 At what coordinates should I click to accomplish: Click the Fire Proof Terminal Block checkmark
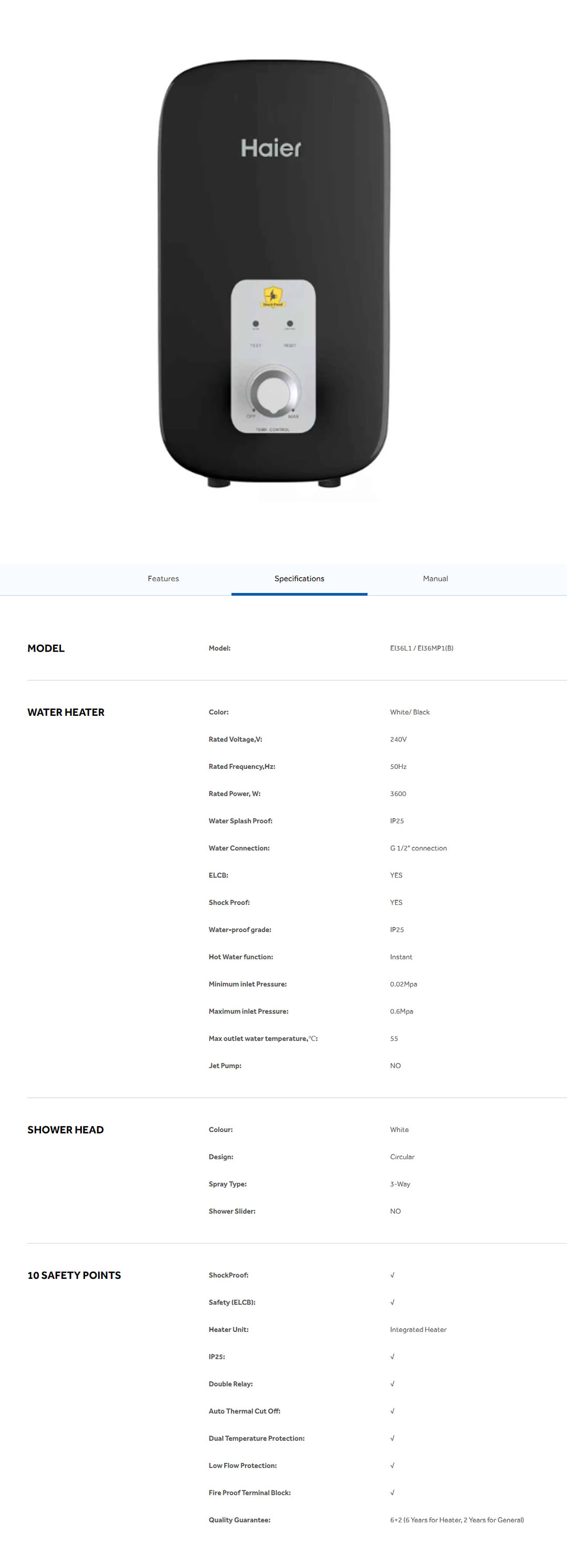point(392,1492)
